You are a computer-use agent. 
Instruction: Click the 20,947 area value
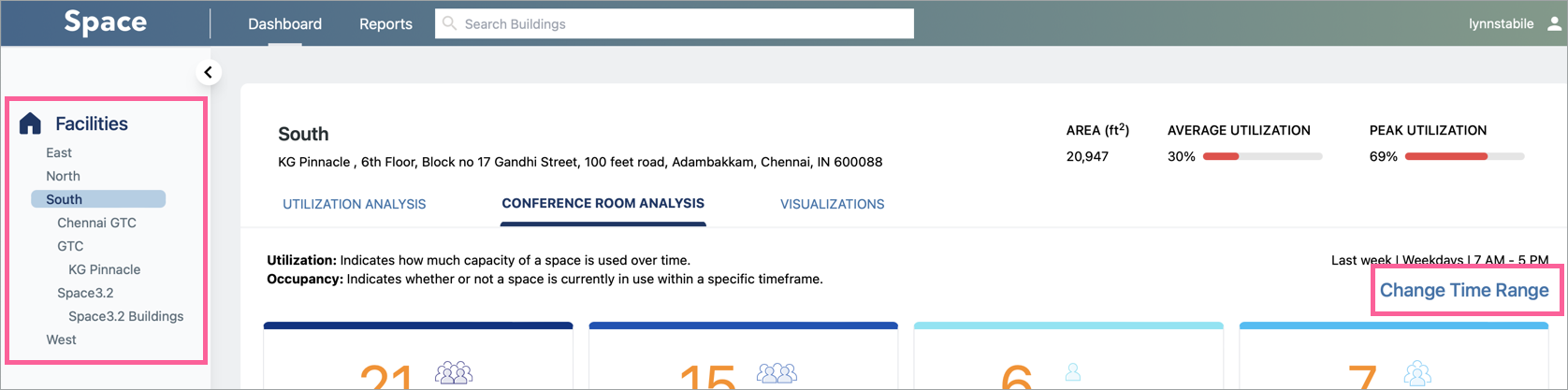1087,156
